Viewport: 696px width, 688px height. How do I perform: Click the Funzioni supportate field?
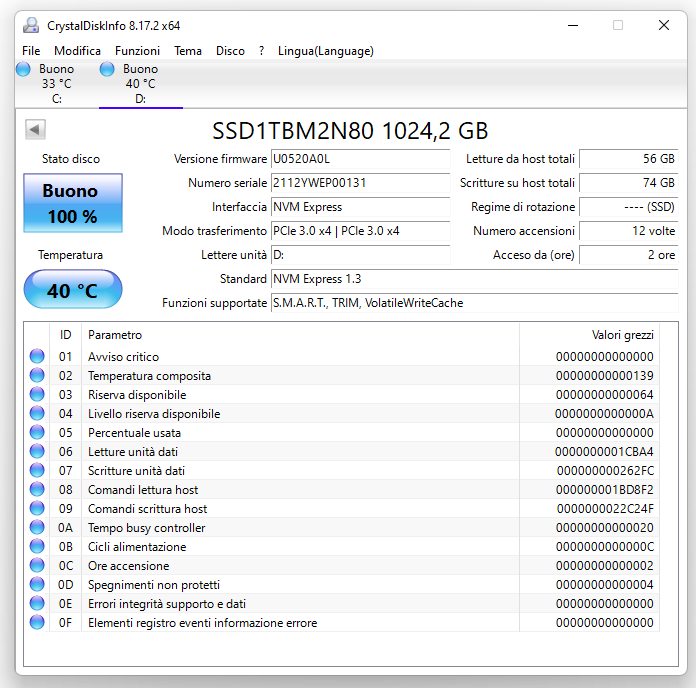[475, 303]
